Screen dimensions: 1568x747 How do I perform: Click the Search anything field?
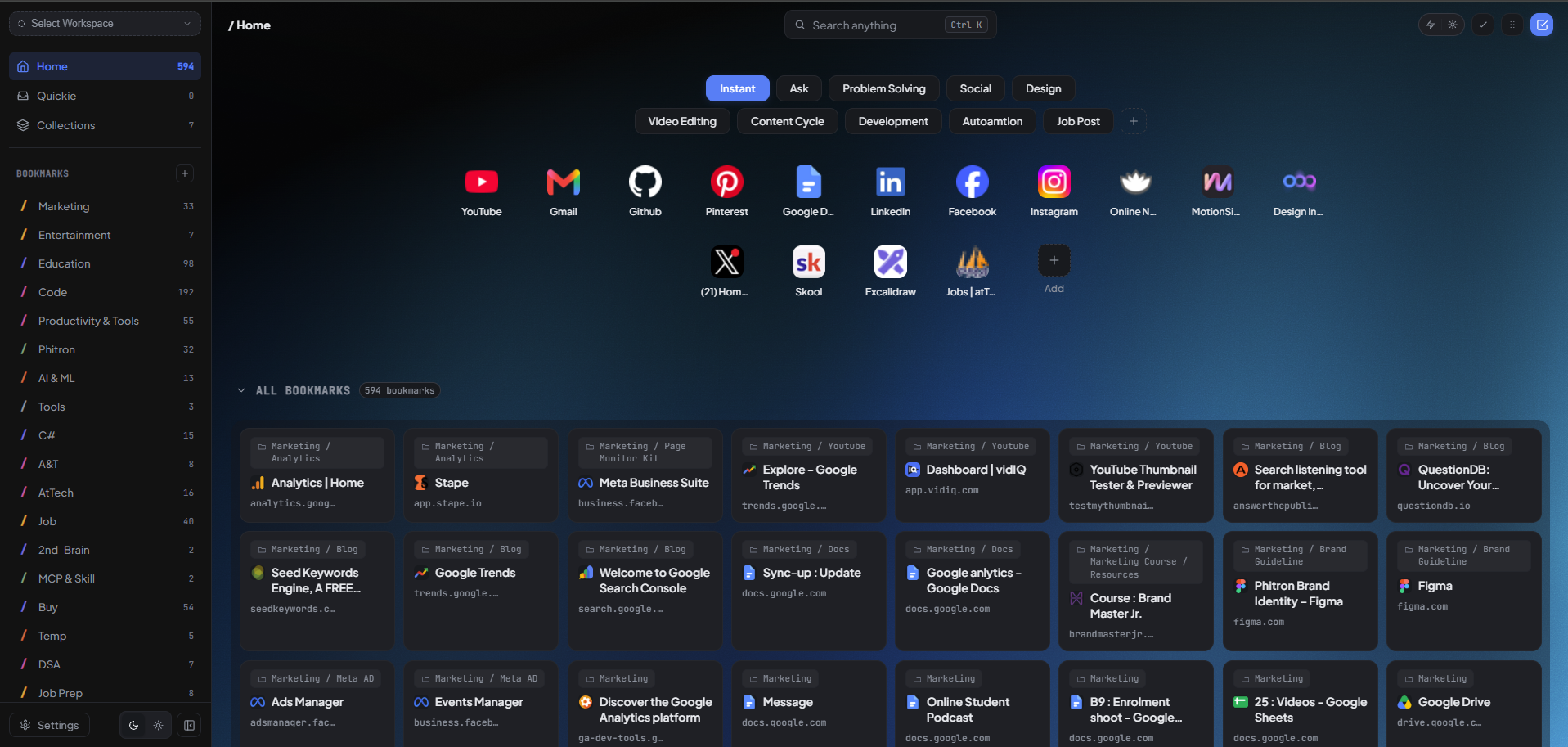tap(890, 25)
